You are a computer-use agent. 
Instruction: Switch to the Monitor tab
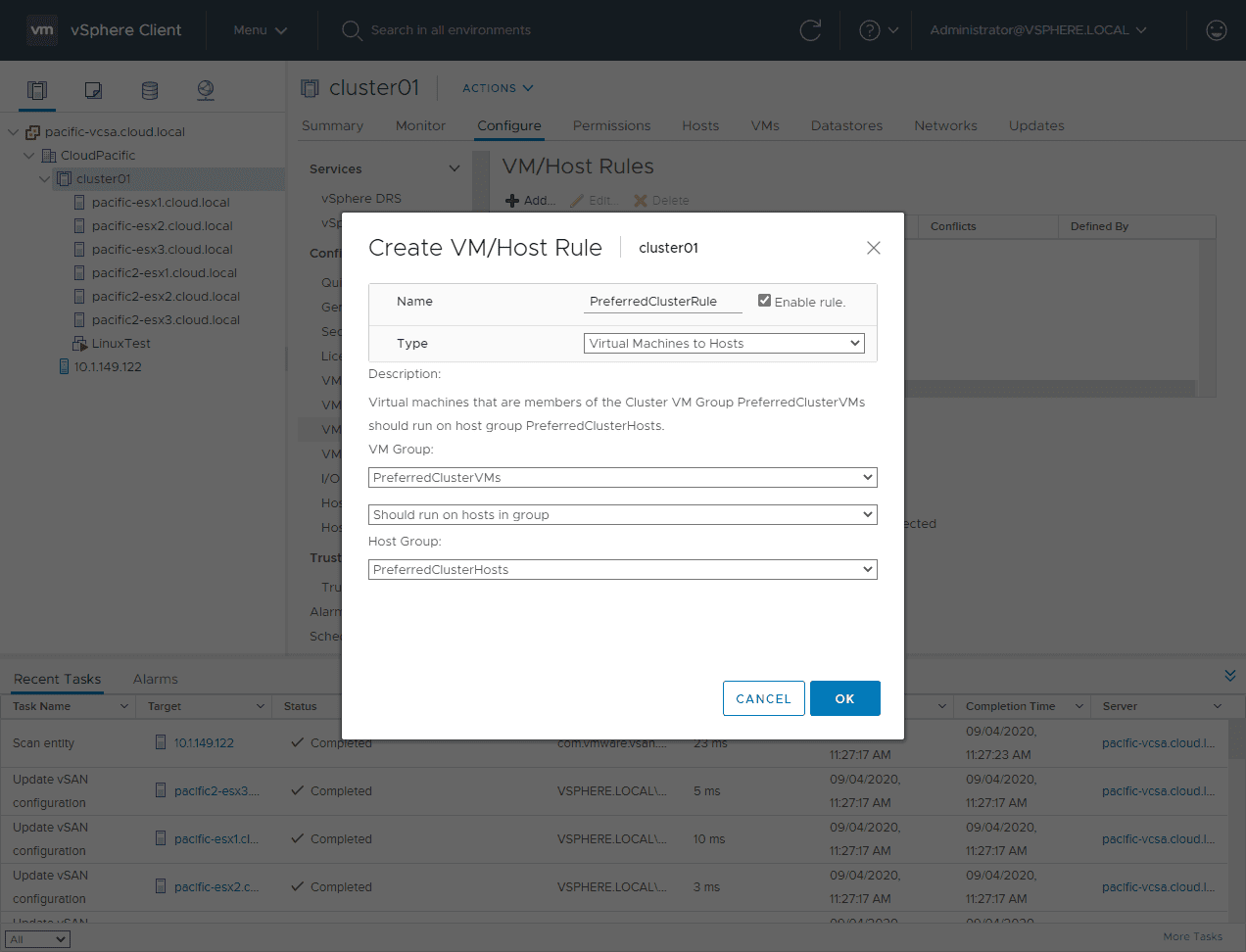(x=420, y=125)
